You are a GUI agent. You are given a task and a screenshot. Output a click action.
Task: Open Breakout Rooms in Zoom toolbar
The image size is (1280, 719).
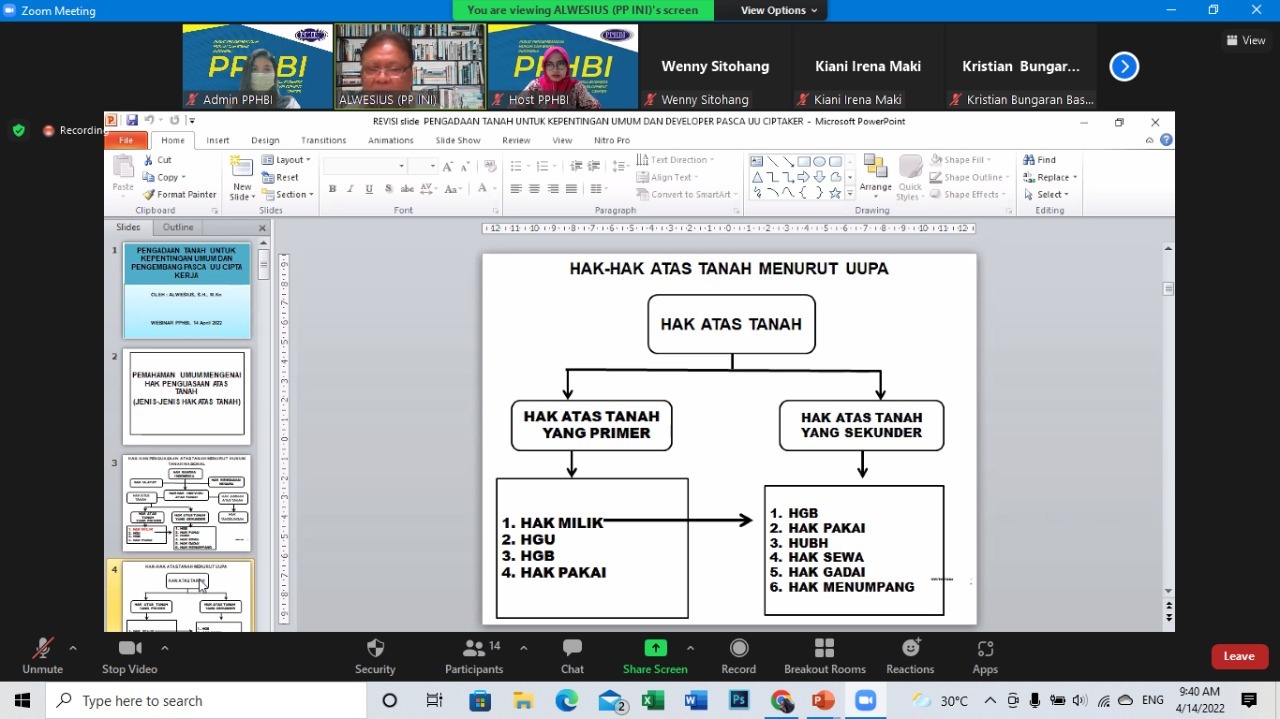pos(824,656)
